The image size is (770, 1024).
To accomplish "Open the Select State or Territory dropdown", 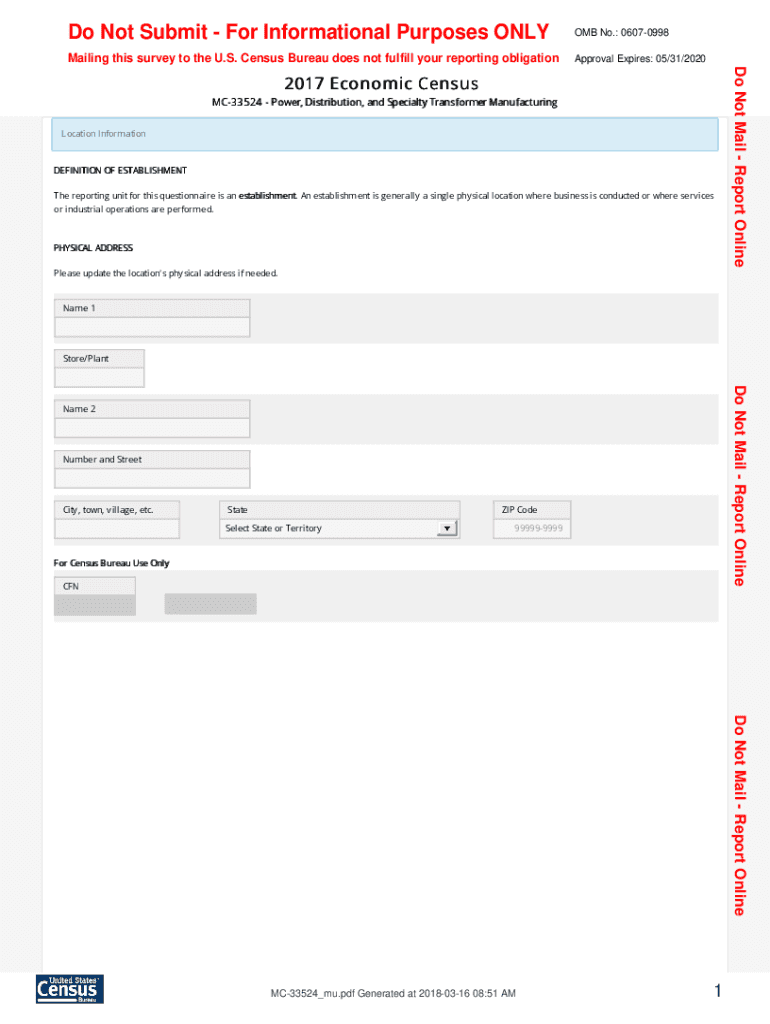I will pos(330,527).
